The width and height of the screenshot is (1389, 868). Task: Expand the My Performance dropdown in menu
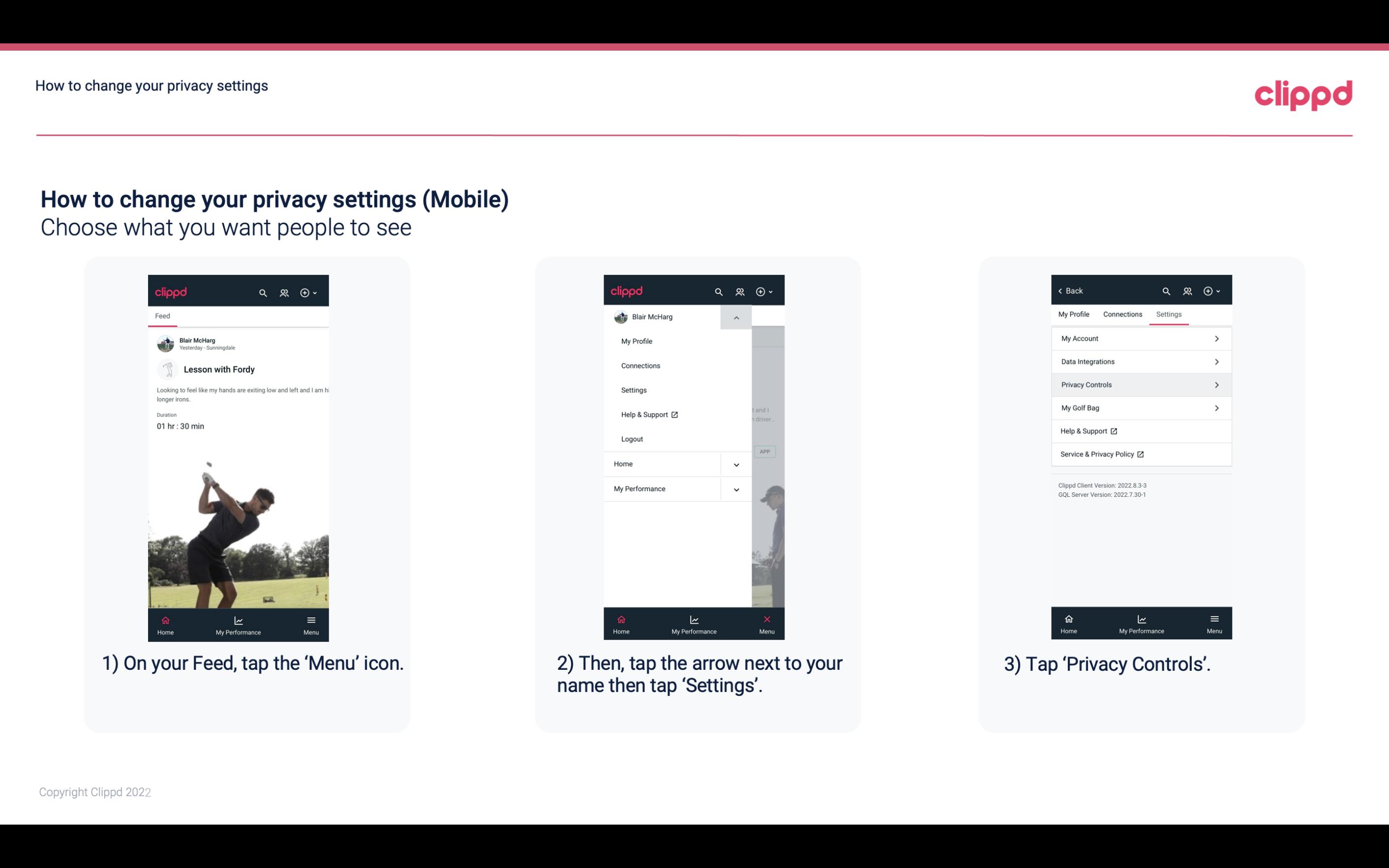pyautogui.click(x=736, y=489)
